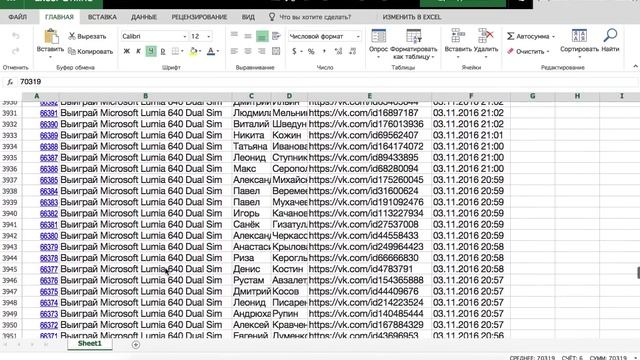The height and width of the screenshot is (360, 640).
Task: Click the Undo arrow icon
Action: coord(16,36)
